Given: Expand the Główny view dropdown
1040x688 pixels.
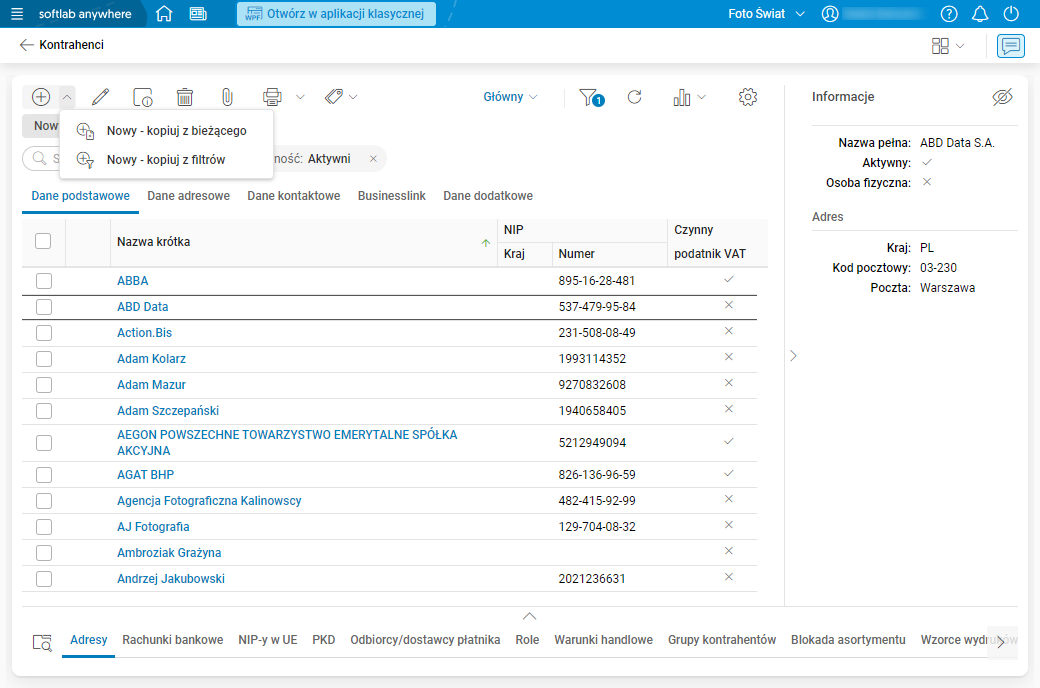Looking at the screenshot, I should click(510, 97).
